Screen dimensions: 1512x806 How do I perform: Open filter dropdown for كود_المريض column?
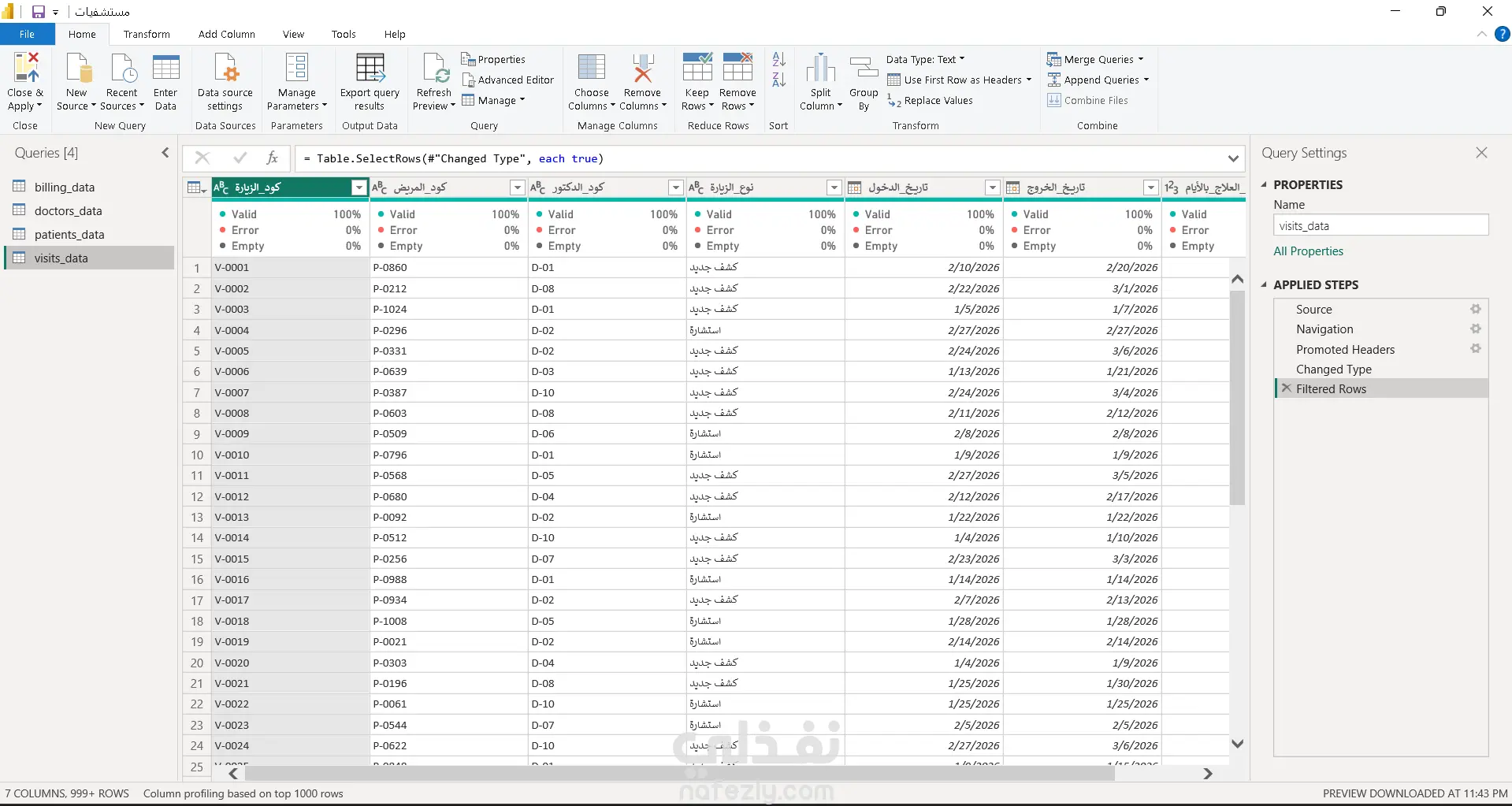(x=518, y=188)
